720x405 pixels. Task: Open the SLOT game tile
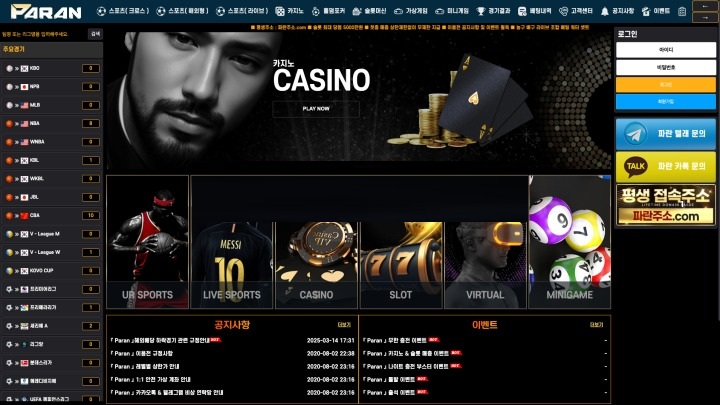click(401, 265)
